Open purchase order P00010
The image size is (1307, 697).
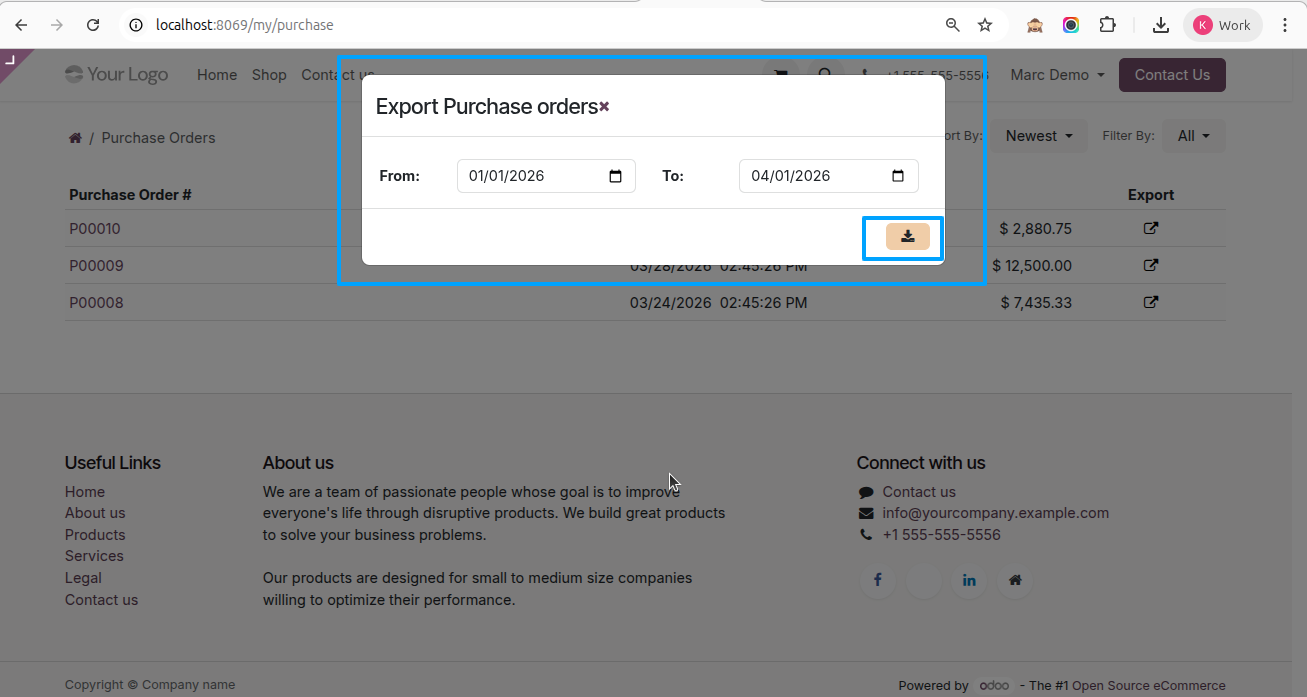coord(95,229)
